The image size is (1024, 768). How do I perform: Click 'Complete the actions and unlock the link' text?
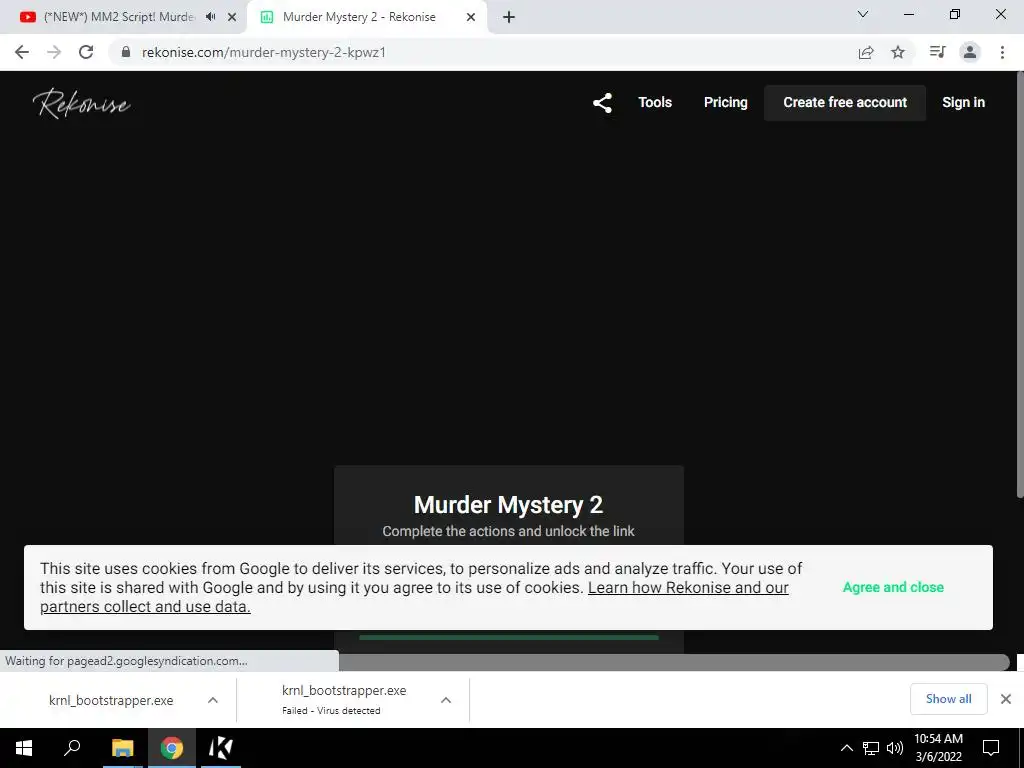[x=508, y=532]
